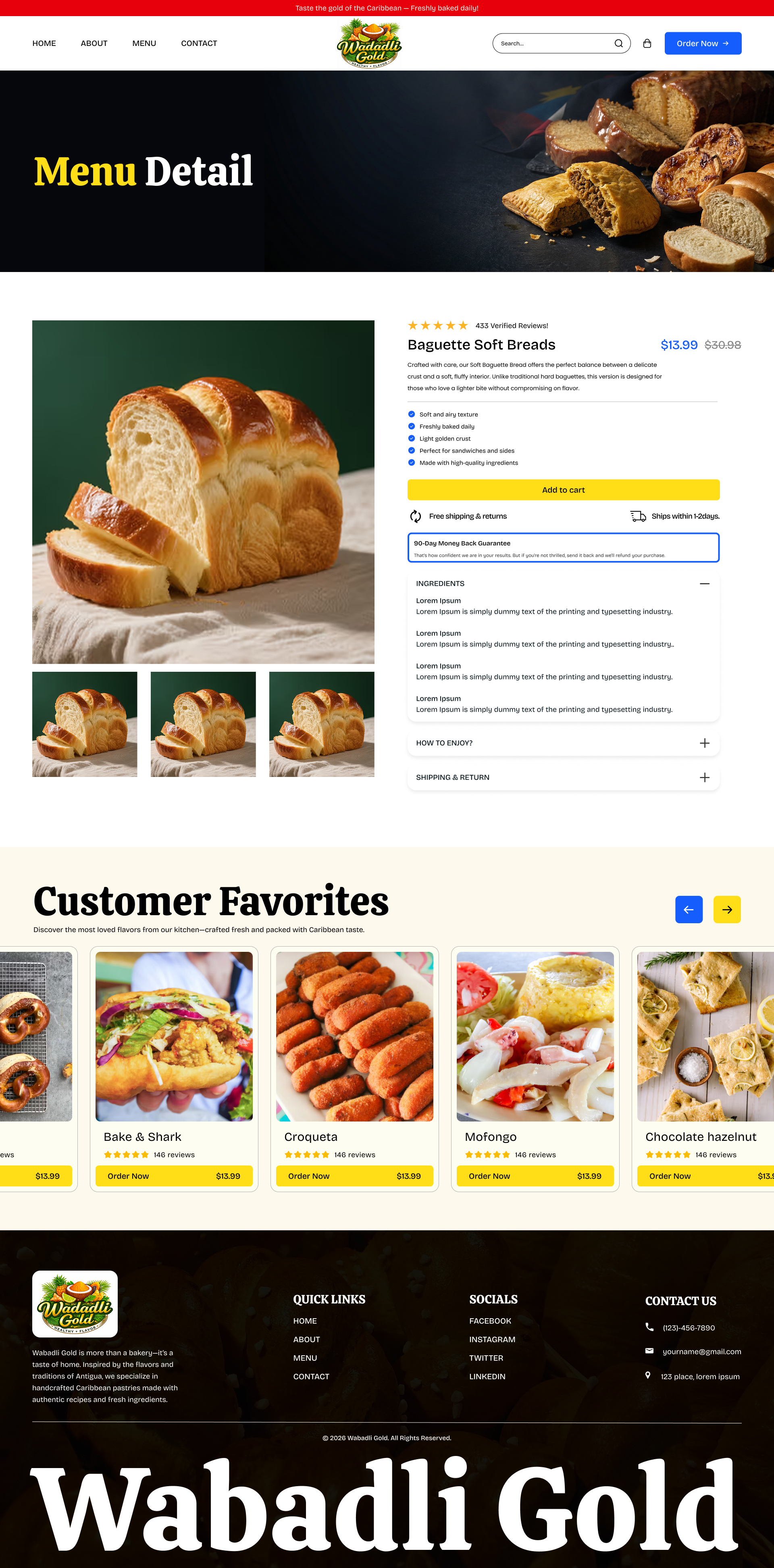Image resolution: width=774 pixels, height=1568 pixels.
Task: Click checkmark beside Made with high-quality ingredients
Action: pos(412,463)
